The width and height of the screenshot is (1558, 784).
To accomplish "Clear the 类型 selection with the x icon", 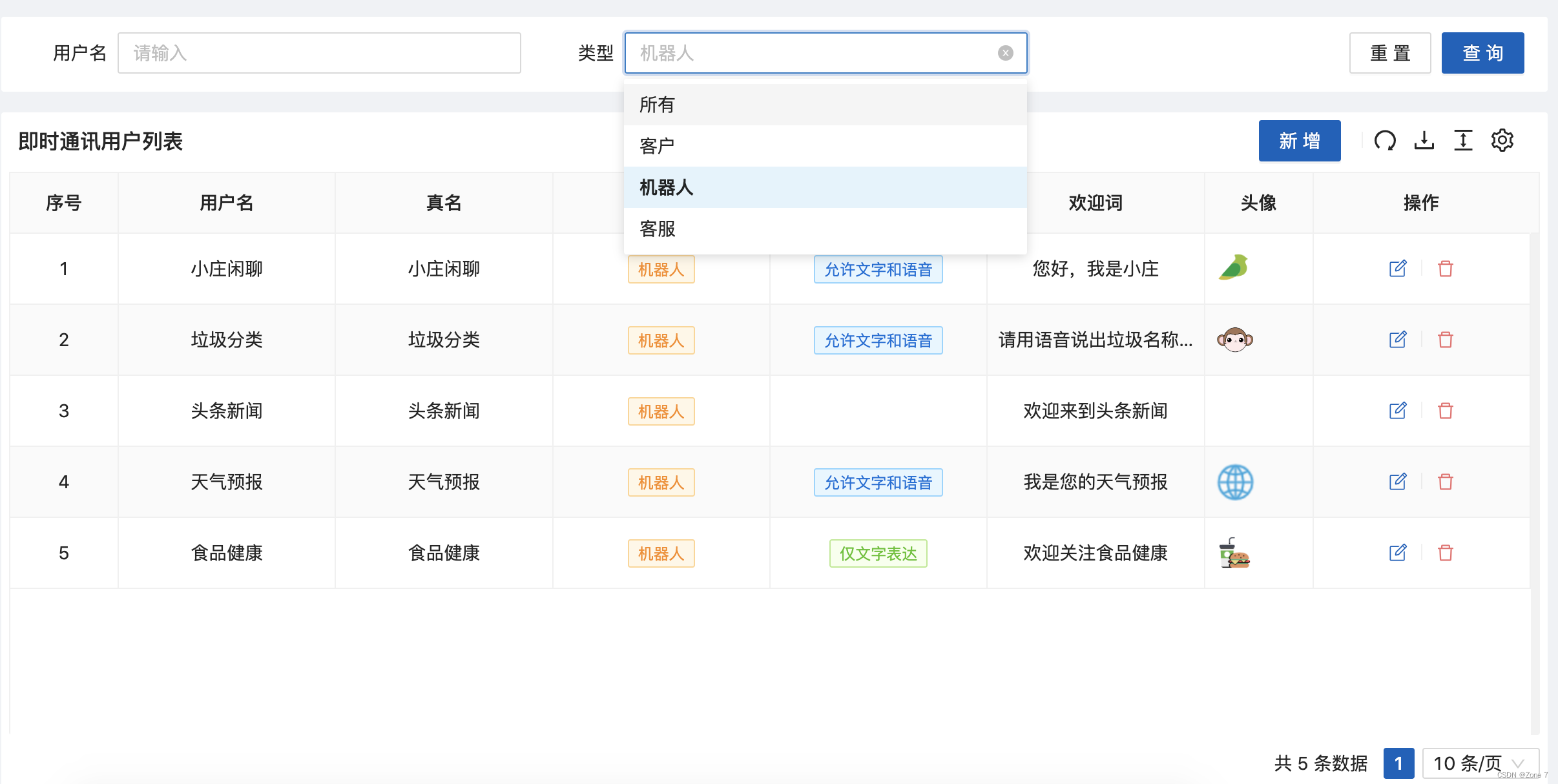I will (x=1005, y=53).
